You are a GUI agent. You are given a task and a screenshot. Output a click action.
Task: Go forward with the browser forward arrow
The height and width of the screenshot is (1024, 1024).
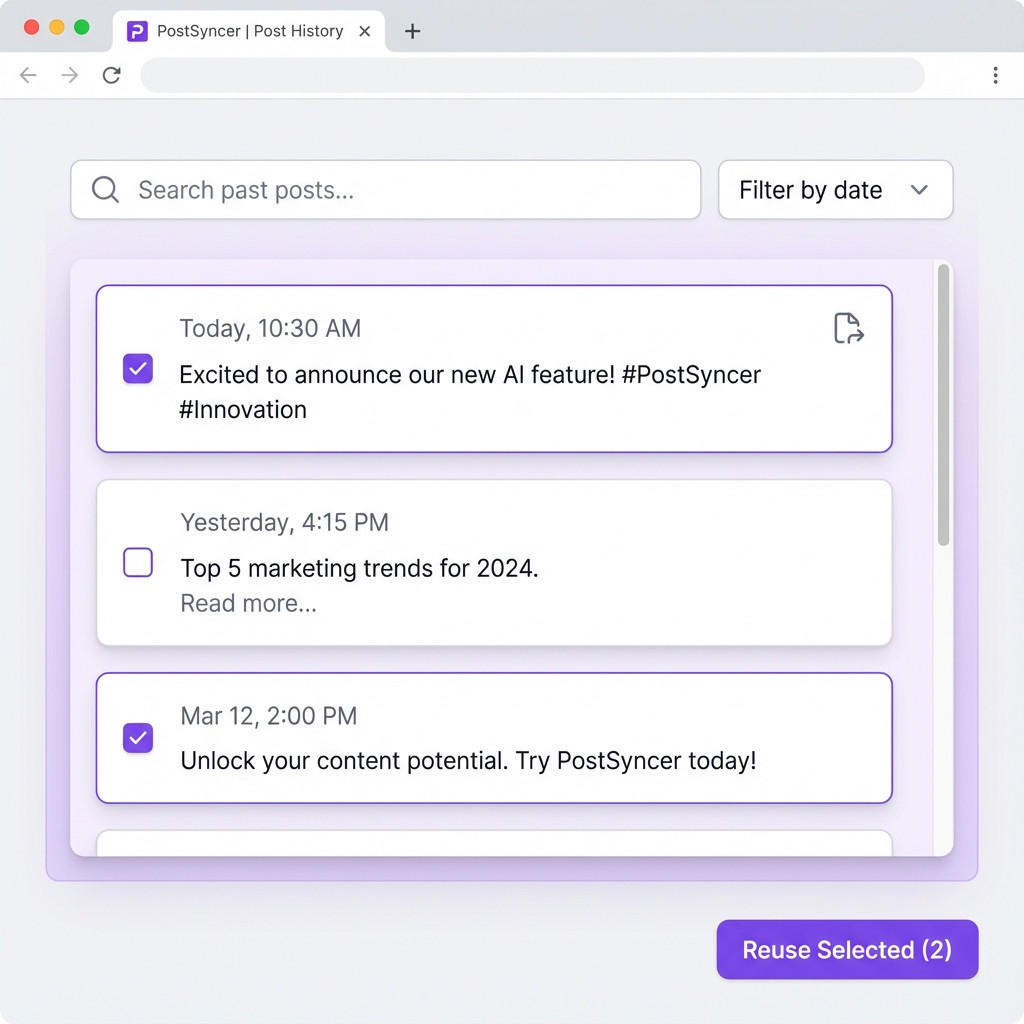click(x=70, y=75)
